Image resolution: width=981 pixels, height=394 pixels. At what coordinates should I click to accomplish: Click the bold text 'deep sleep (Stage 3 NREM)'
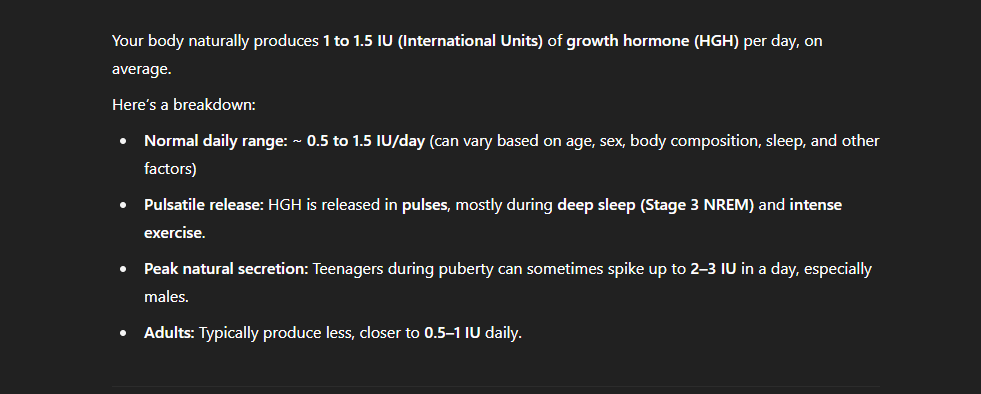(656, 205)
